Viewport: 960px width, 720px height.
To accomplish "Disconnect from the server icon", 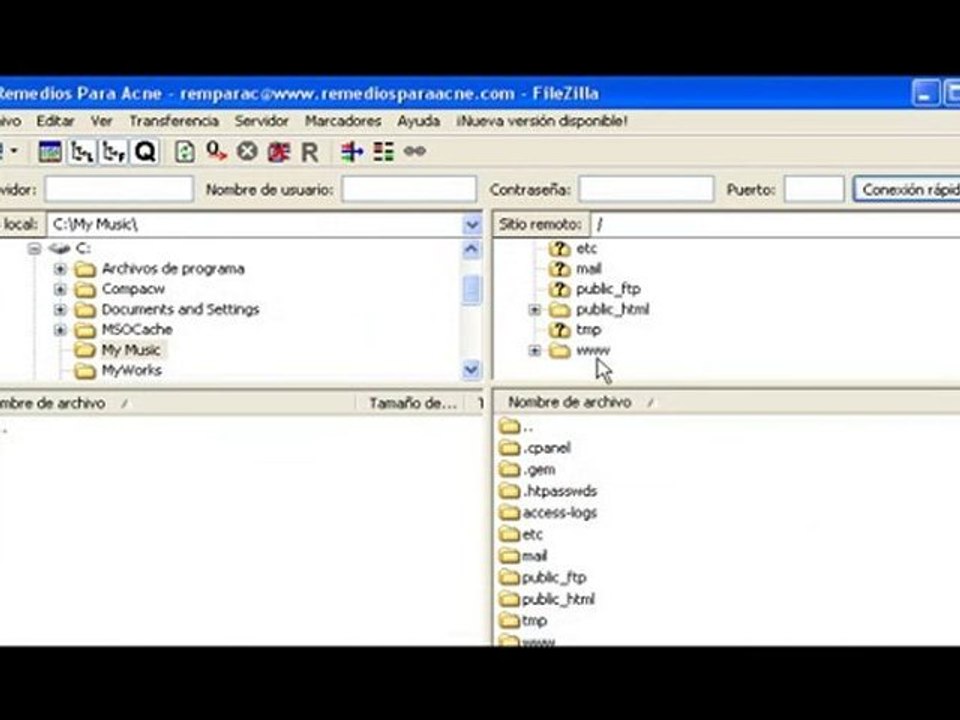I will (x=279, y=151).
